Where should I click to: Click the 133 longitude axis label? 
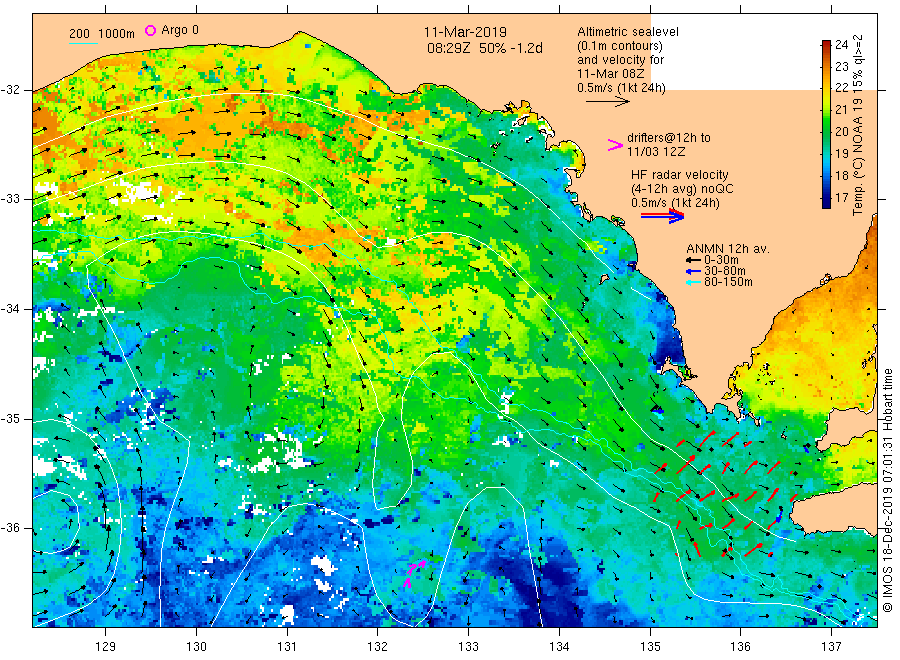pos(468,647)
